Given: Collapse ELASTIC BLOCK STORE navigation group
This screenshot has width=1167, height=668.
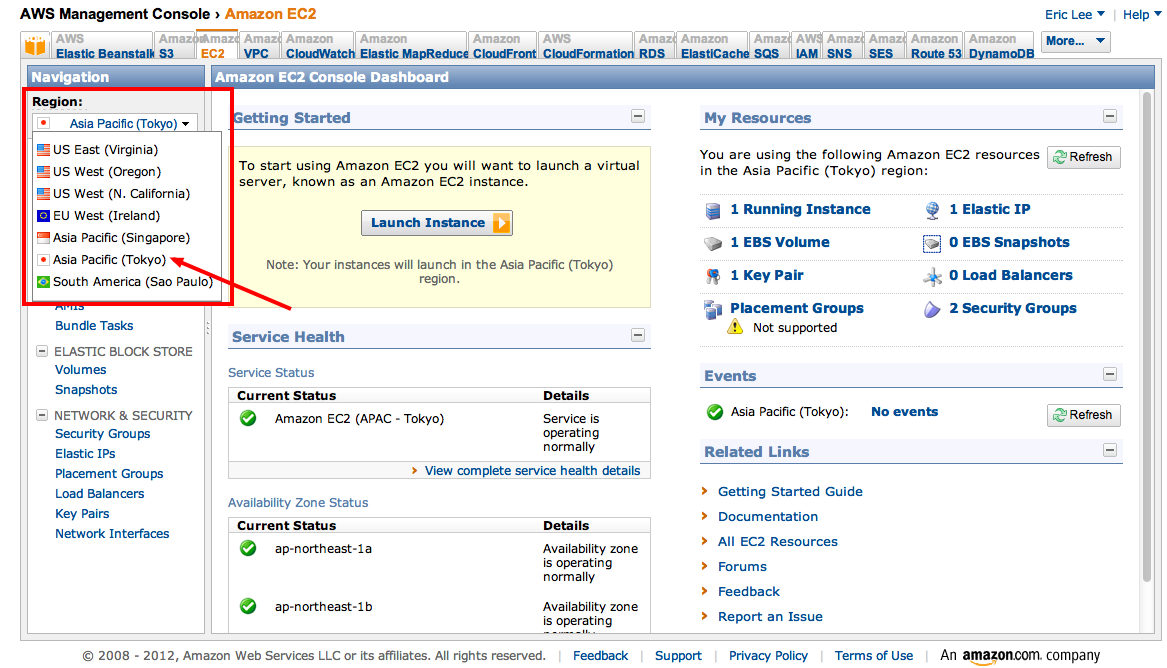Looking at the screenshot, I should click(x=42, y=351).
